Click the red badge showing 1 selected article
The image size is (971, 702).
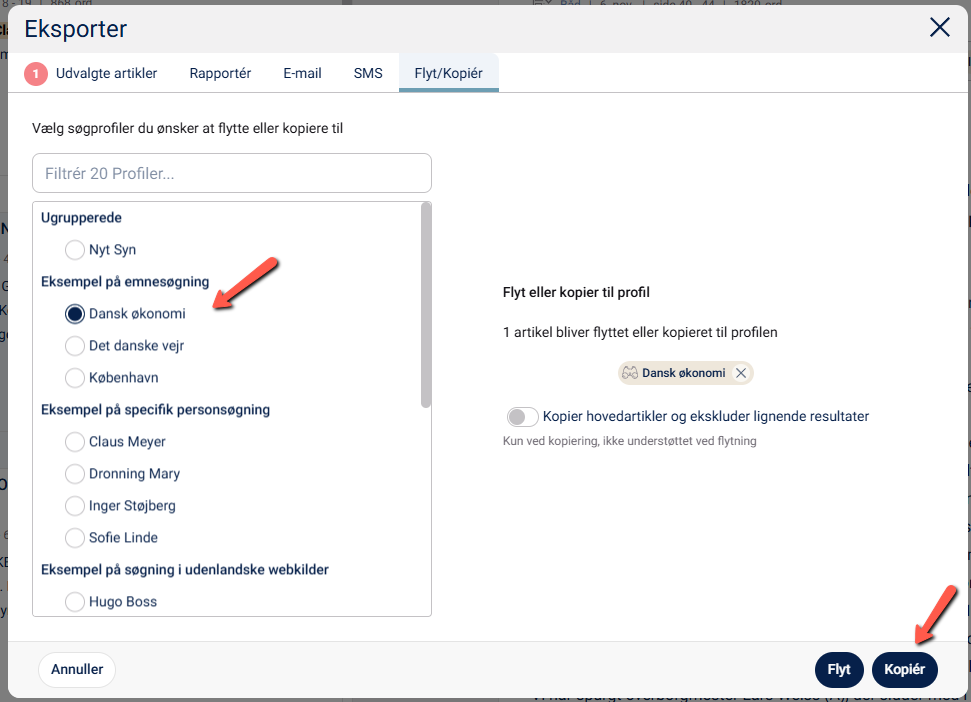point(36,74)
